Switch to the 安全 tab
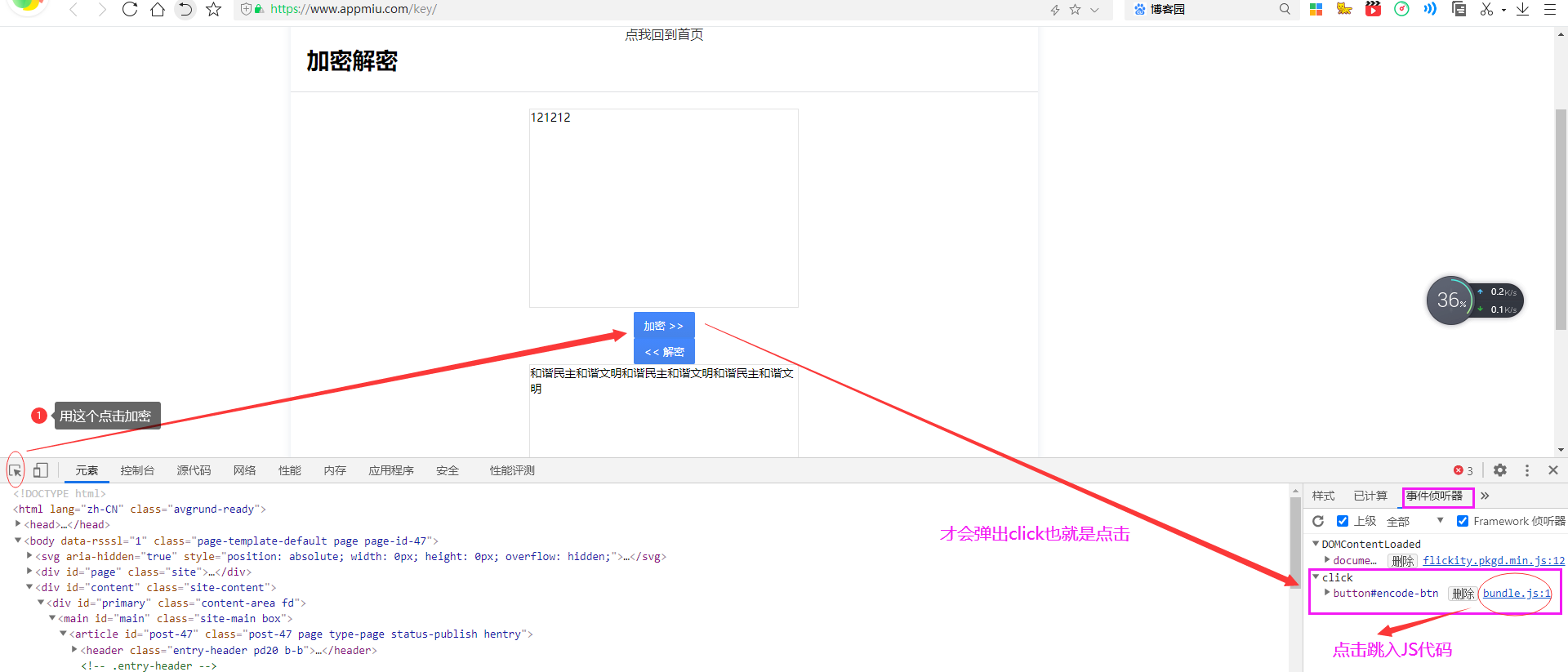The height and width of the screenshot is (672, 1568). coord(448,470)
